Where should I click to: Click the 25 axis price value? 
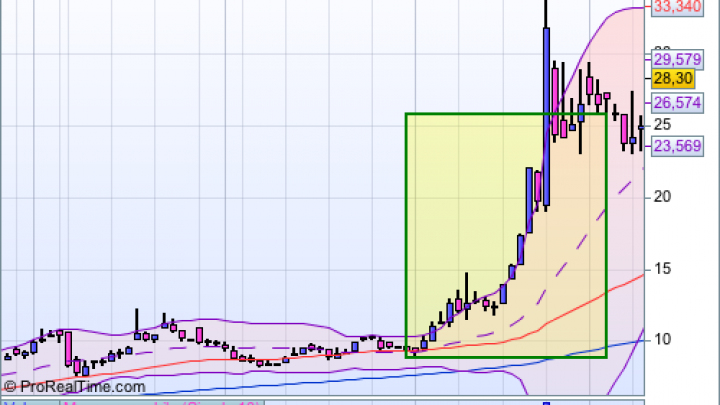(662, 124)
